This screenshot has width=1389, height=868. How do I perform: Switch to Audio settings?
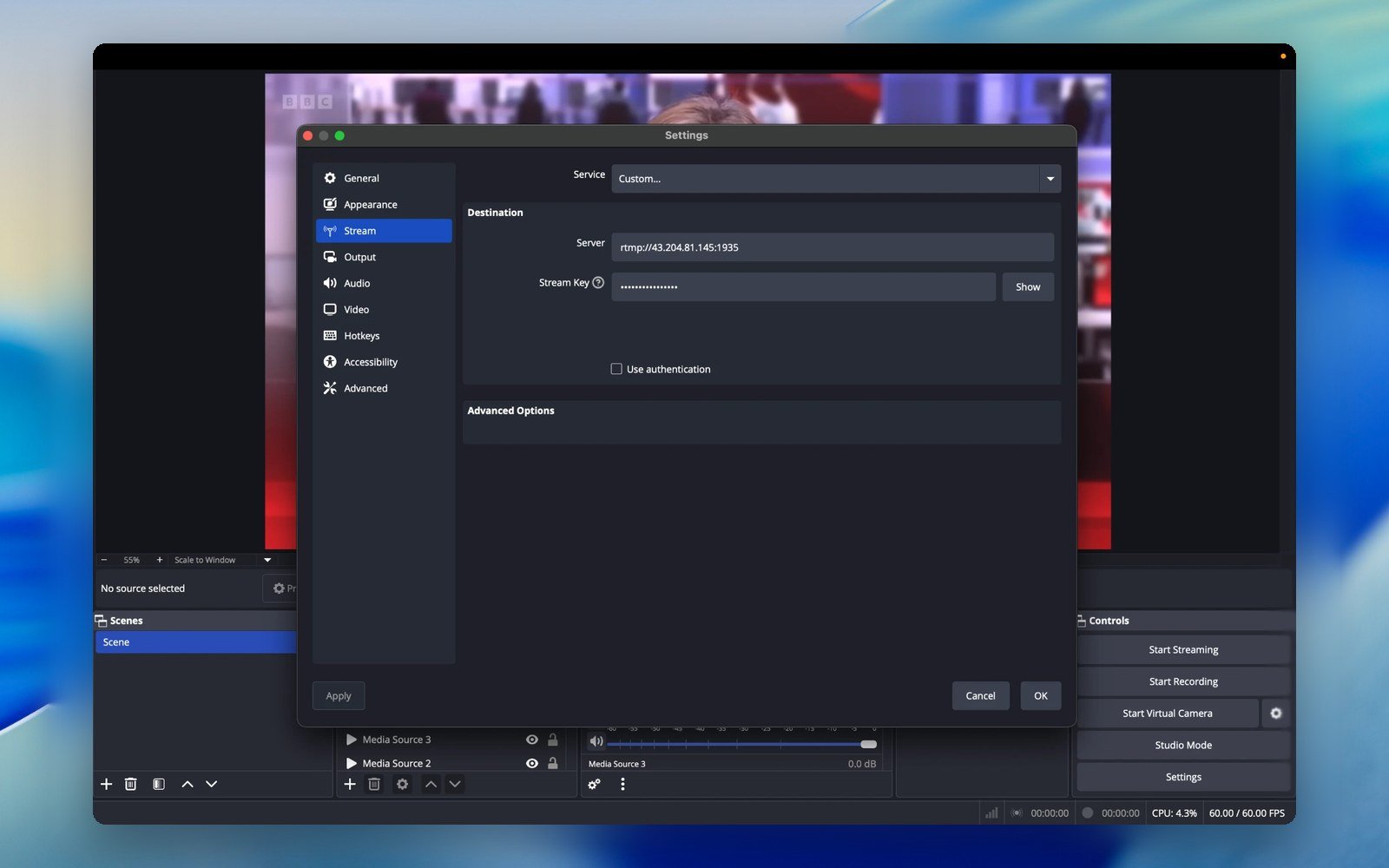383,283
